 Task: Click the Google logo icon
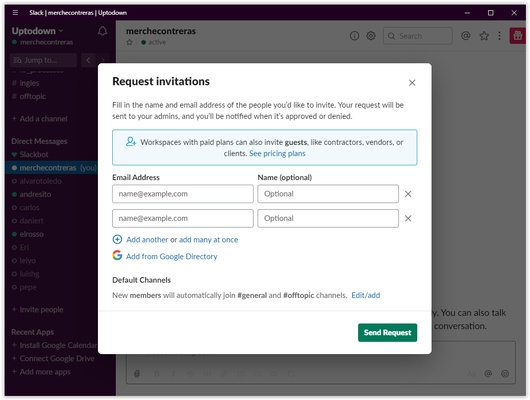tap(117, 255)
